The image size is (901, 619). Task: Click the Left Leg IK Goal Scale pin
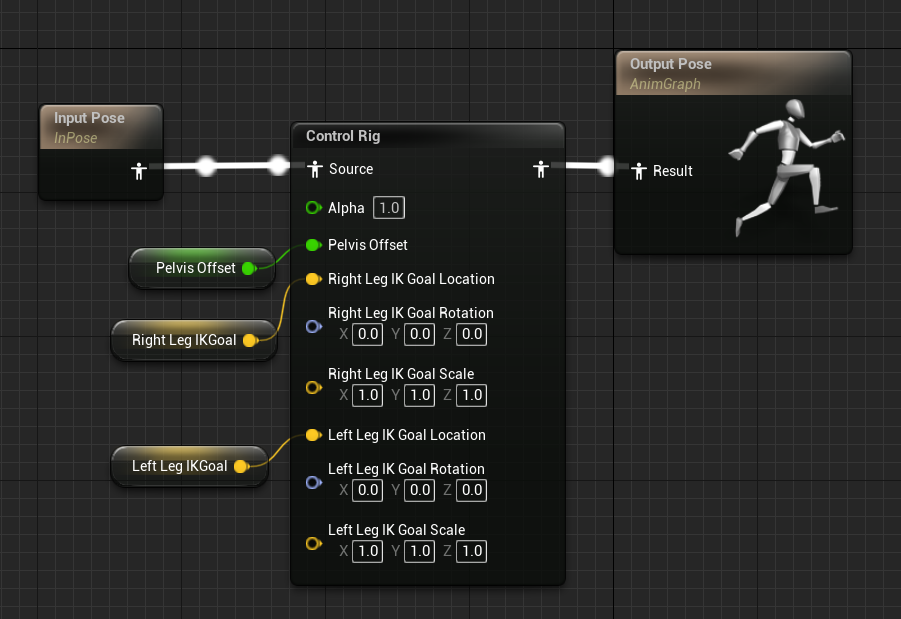coord(314,543)
